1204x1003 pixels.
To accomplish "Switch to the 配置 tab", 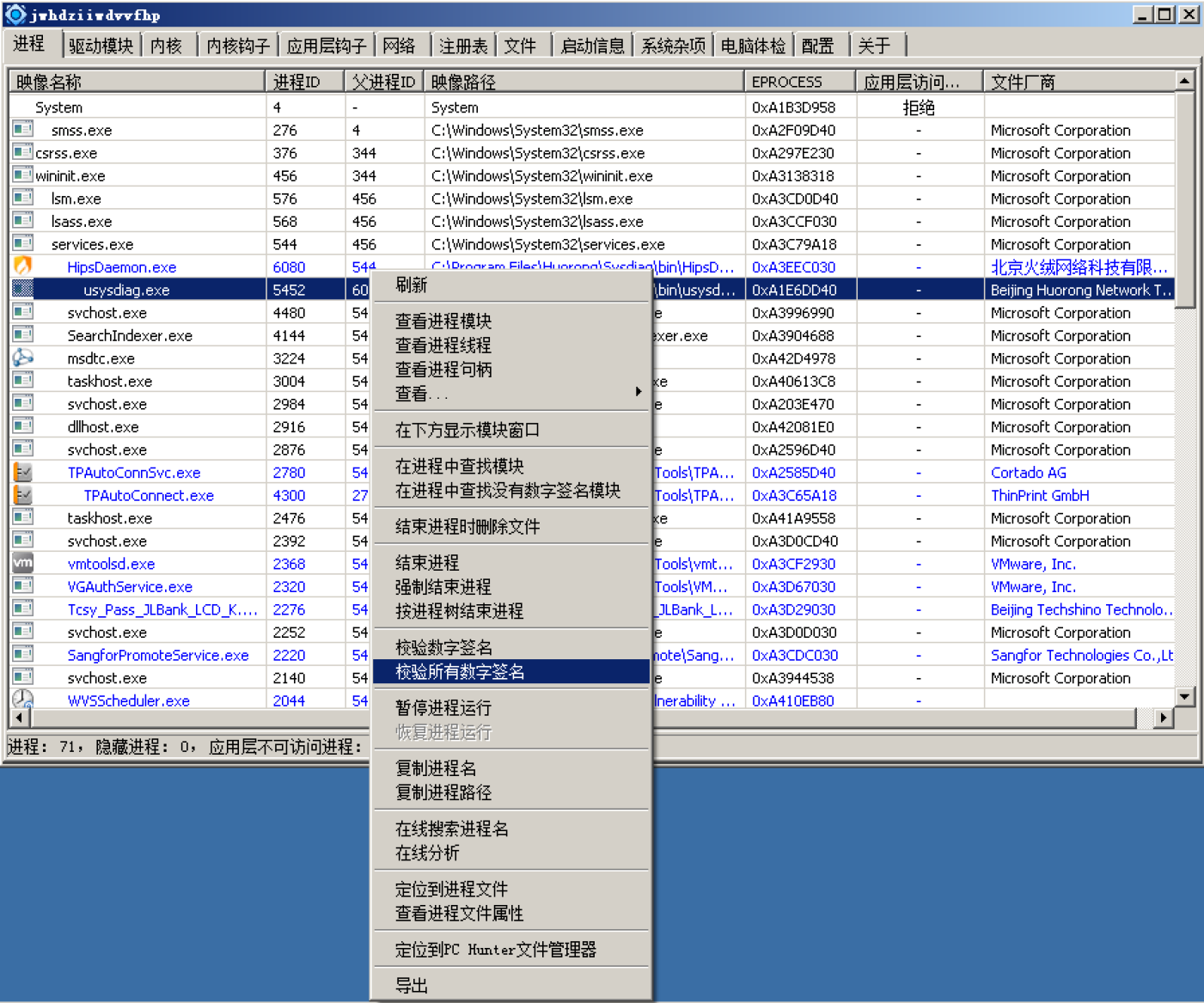I will [818, 46].
